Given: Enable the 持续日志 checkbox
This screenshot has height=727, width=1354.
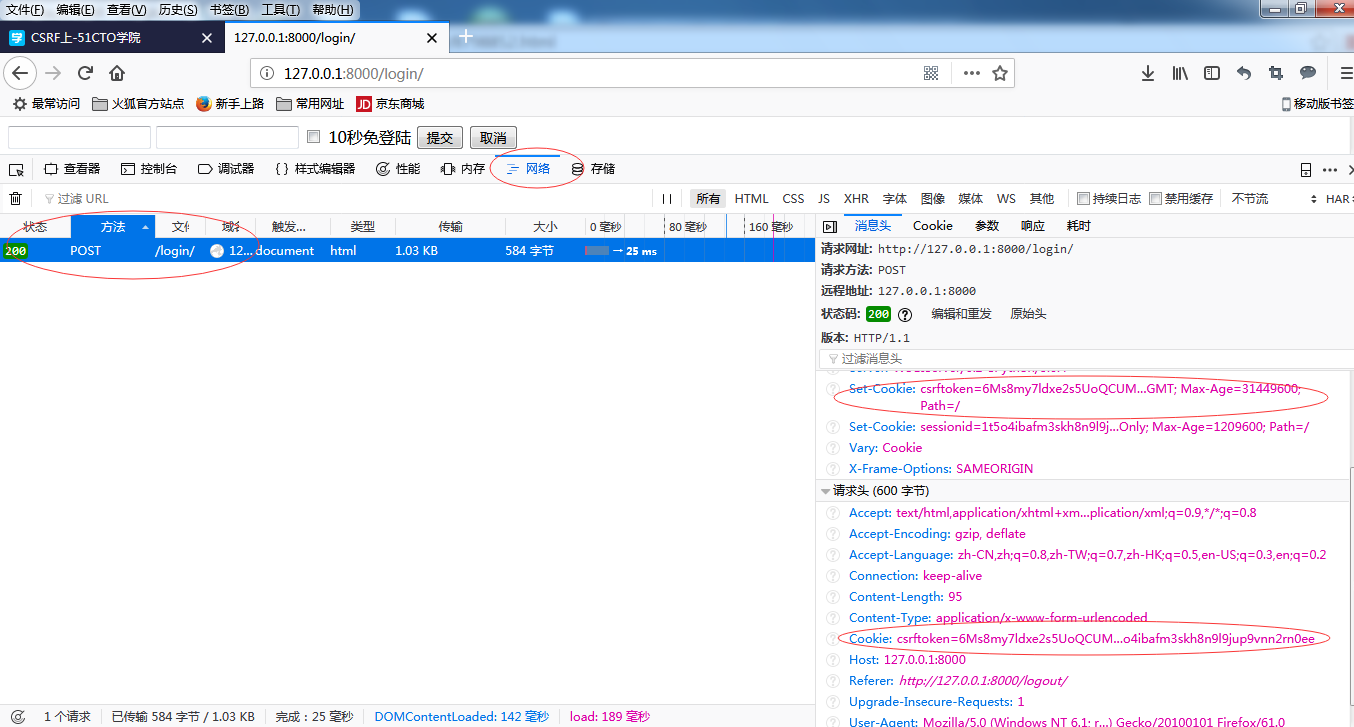Looking at the screenshot, I should coord(1083,198).
